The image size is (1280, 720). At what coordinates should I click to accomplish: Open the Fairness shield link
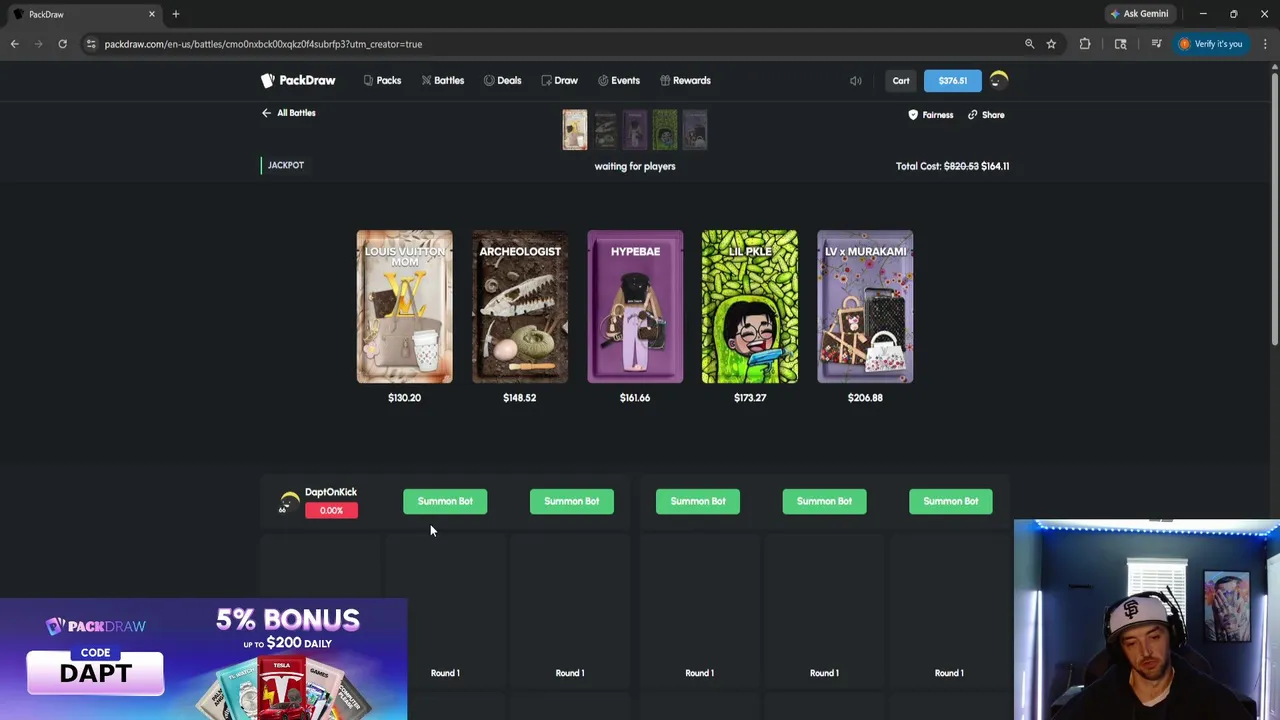[930, 115]
